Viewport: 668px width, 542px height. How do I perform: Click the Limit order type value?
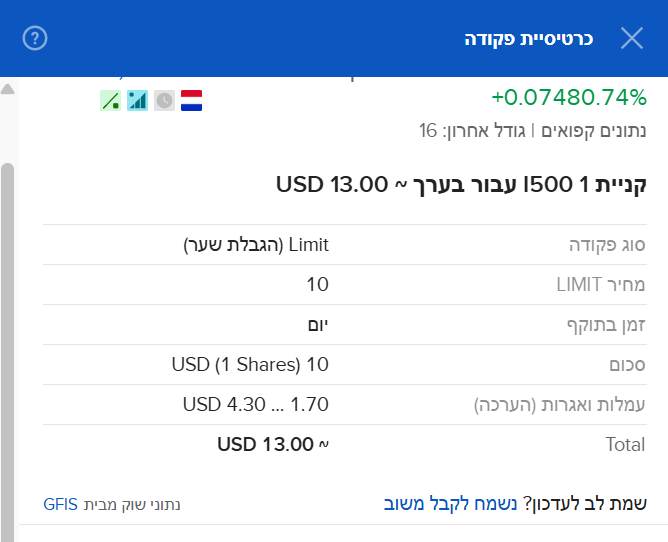tap(256, 245)
